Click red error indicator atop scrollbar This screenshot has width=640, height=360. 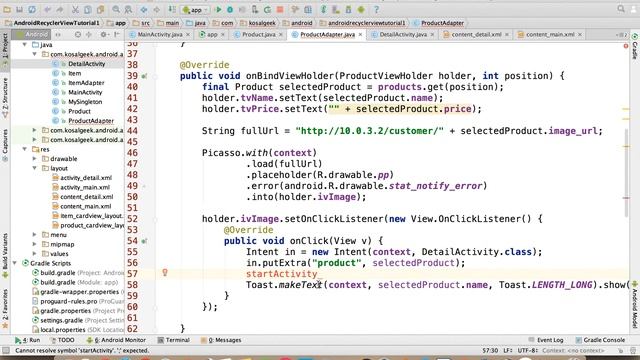point(626,46)
